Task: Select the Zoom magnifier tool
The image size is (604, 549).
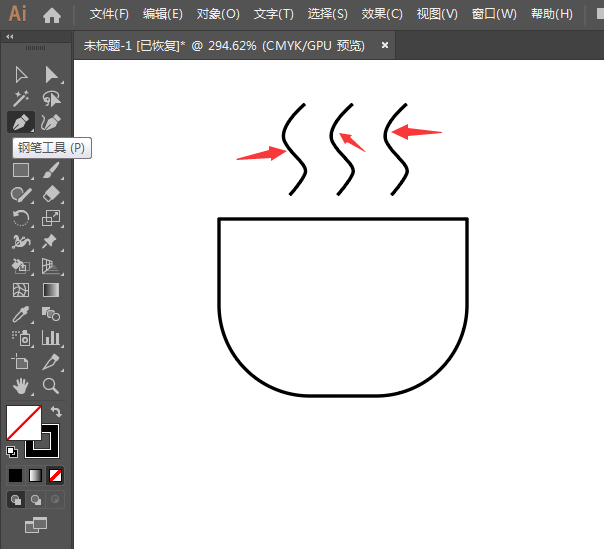Action: [51, 385]
